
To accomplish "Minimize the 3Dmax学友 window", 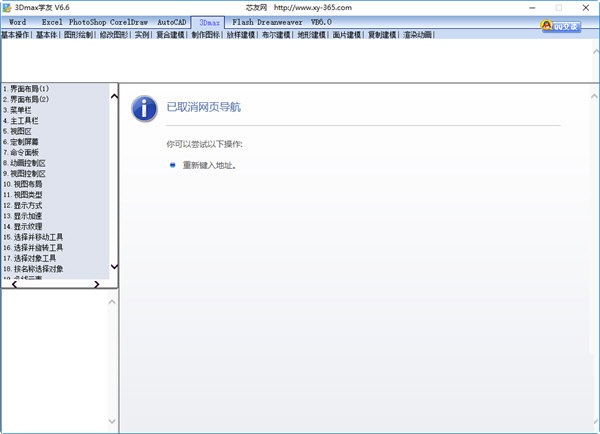I will coord(532,8).
